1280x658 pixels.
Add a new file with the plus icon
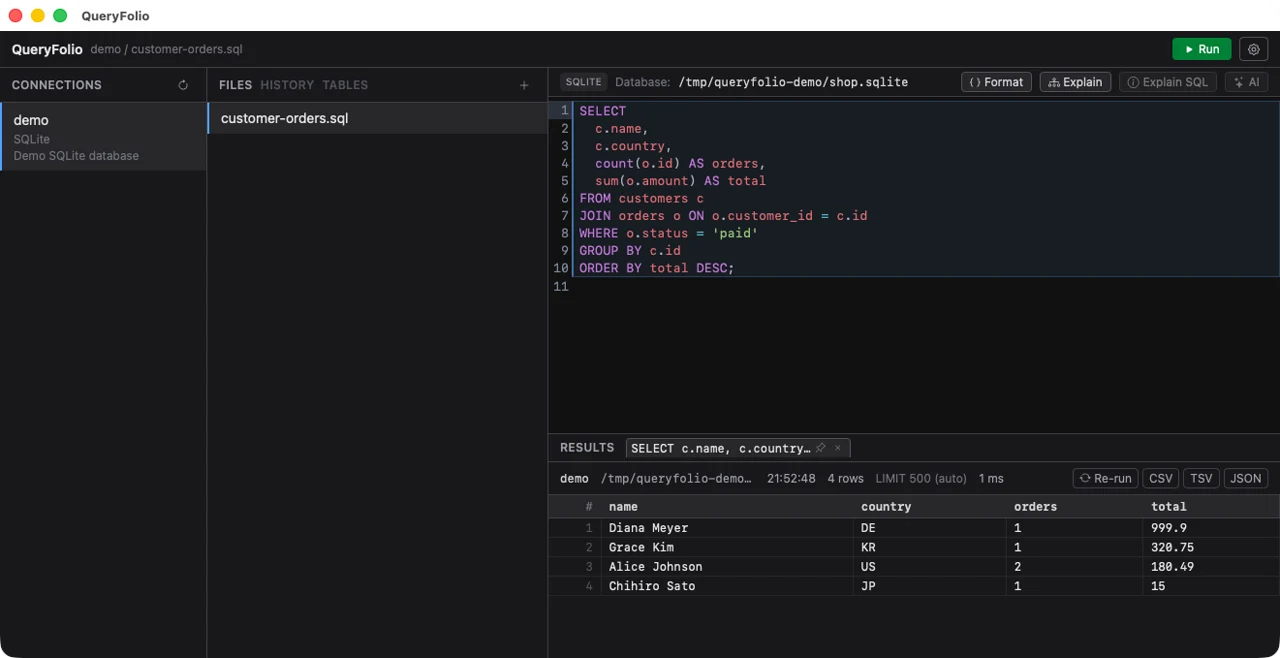[524, 85]
